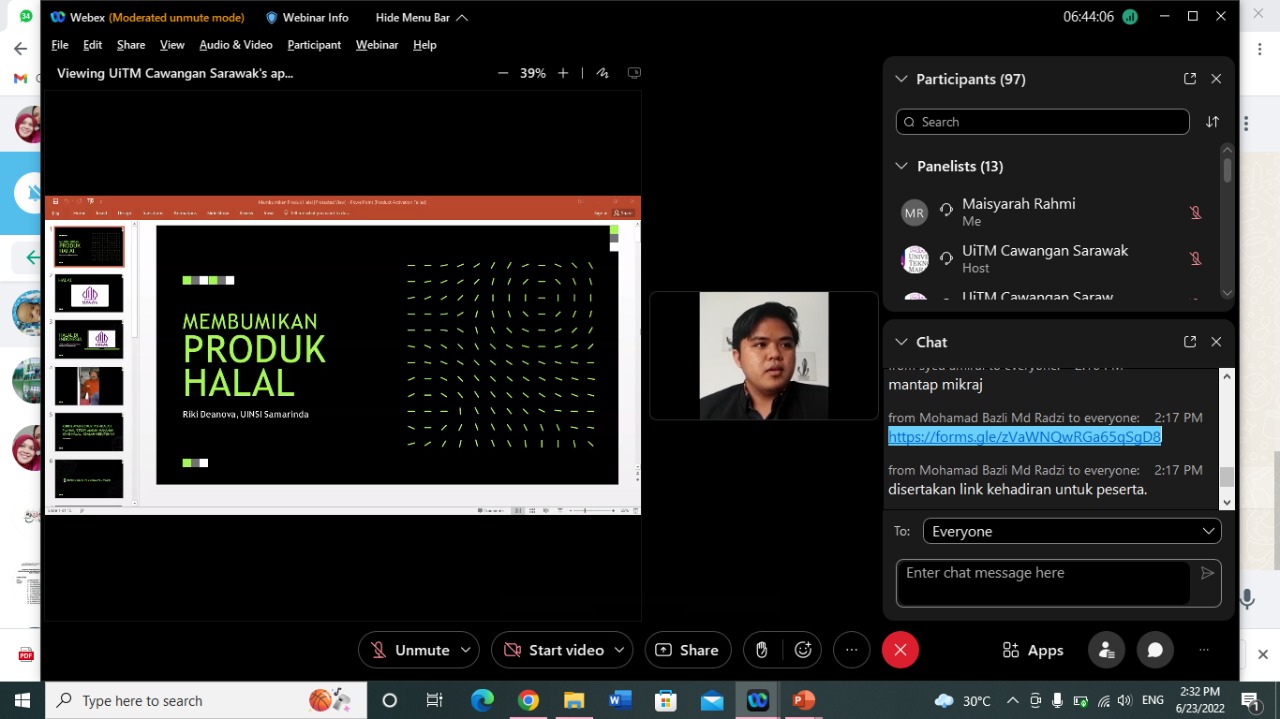Sort the participants list
This screenshot has width=1280, height=719.
point(1212,122)
